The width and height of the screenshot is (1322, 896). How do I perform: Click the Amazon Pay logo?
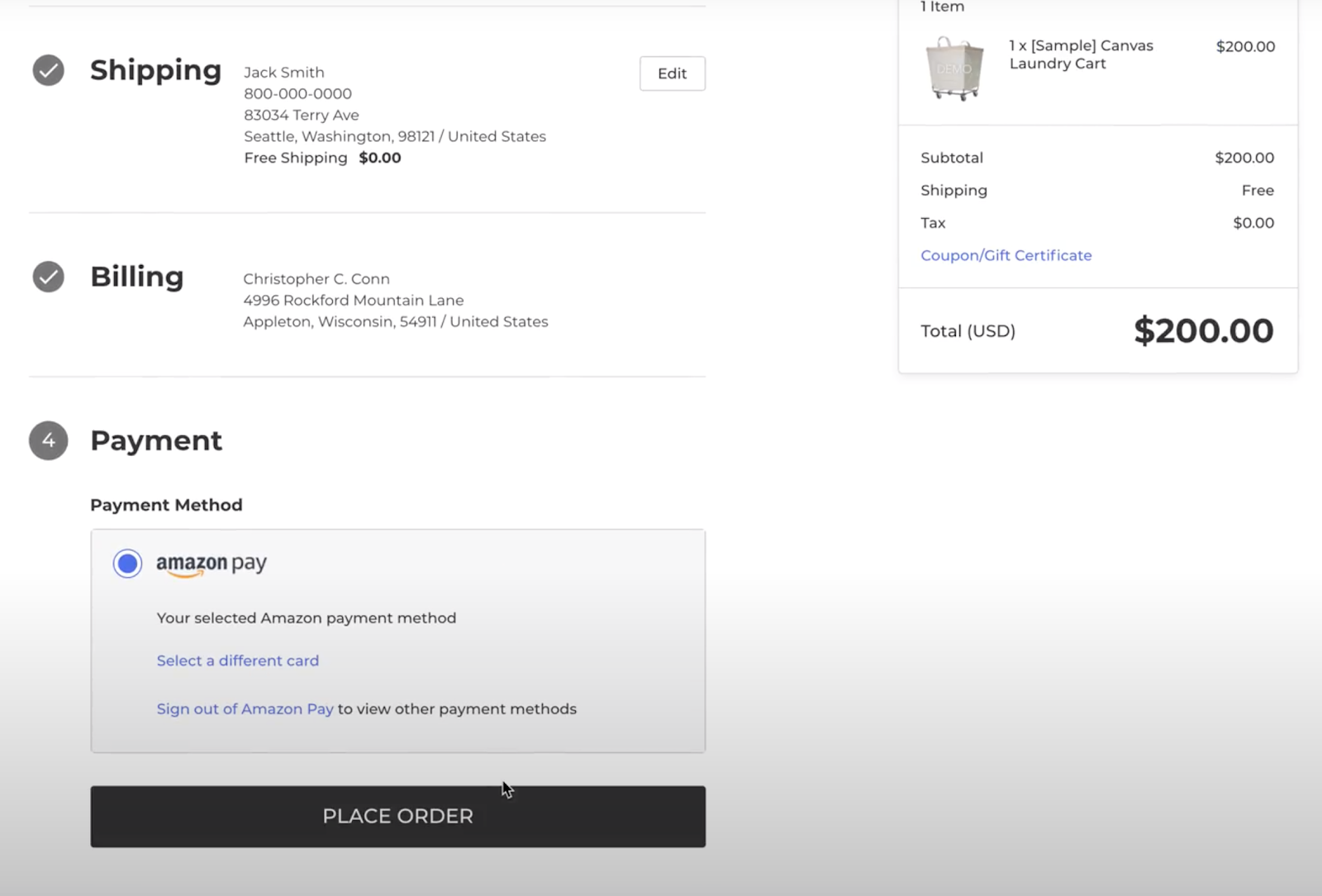212,564
